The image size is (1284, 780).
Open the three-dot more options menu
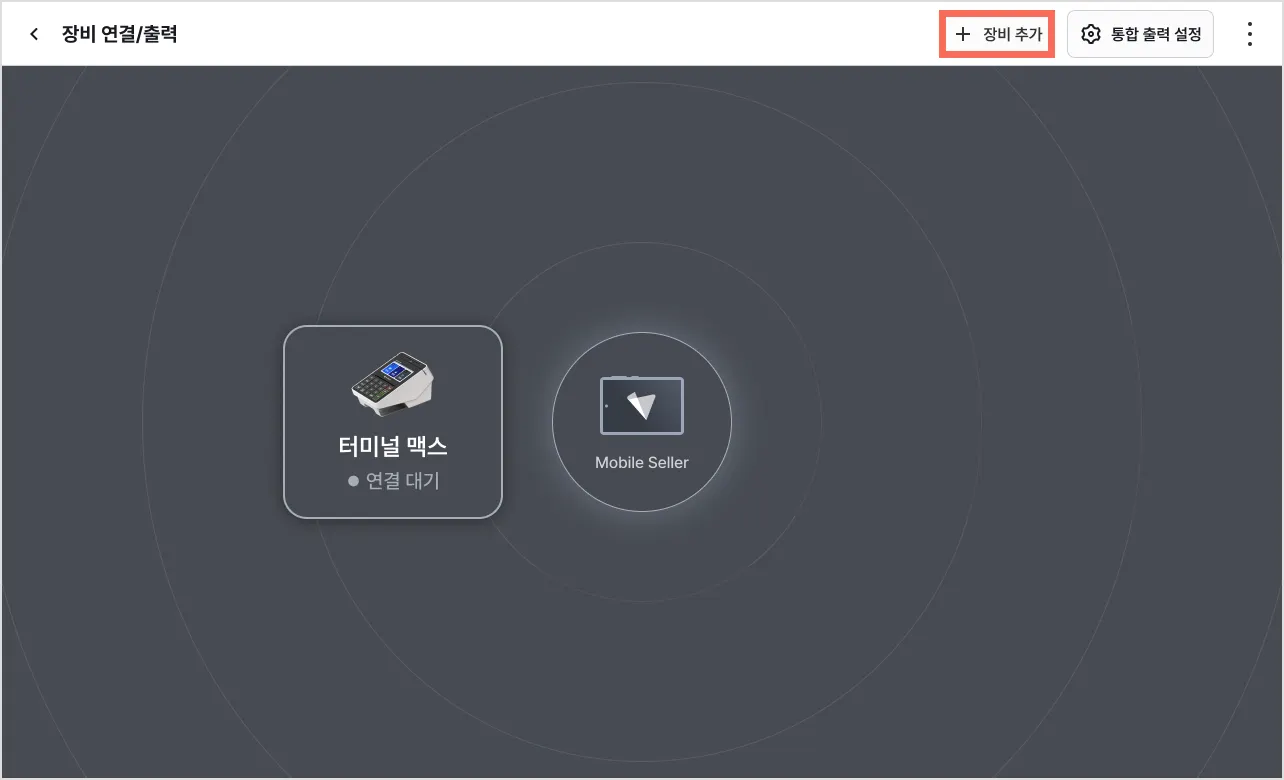point(1249,34)
